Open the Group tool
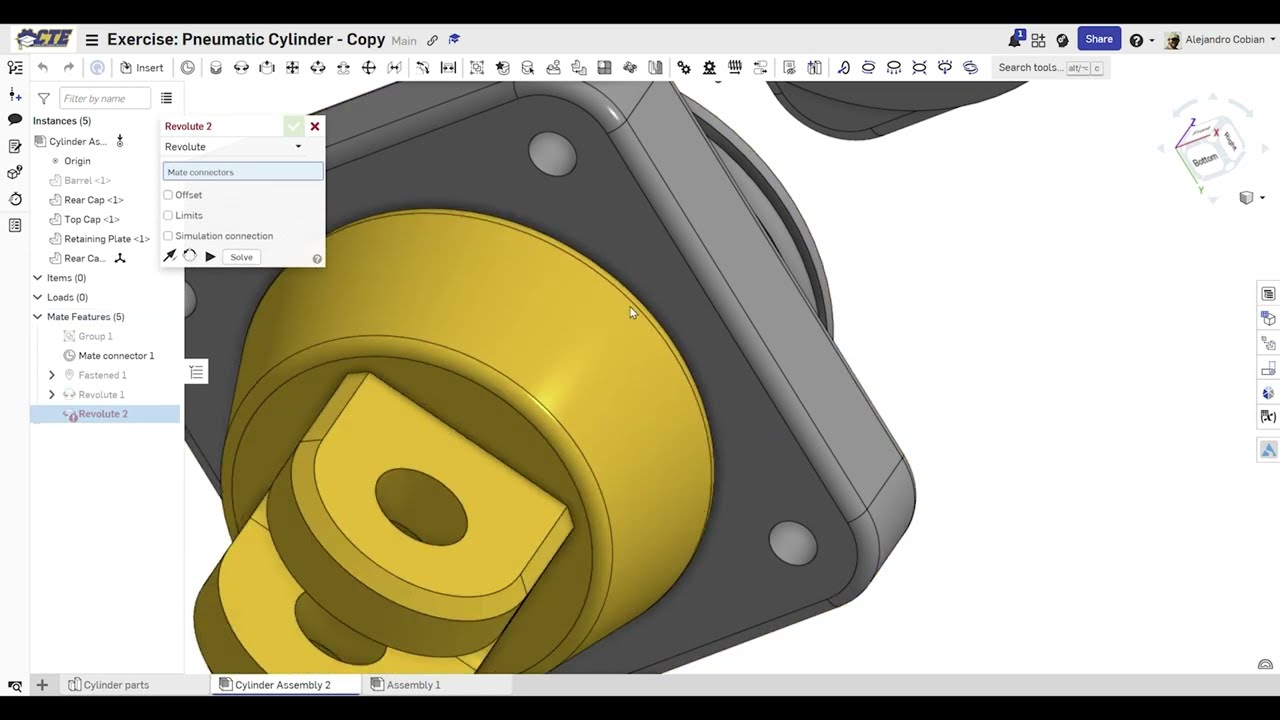Image resolution: width=1280 pixels, height=720 pixels. click(477, 68)
